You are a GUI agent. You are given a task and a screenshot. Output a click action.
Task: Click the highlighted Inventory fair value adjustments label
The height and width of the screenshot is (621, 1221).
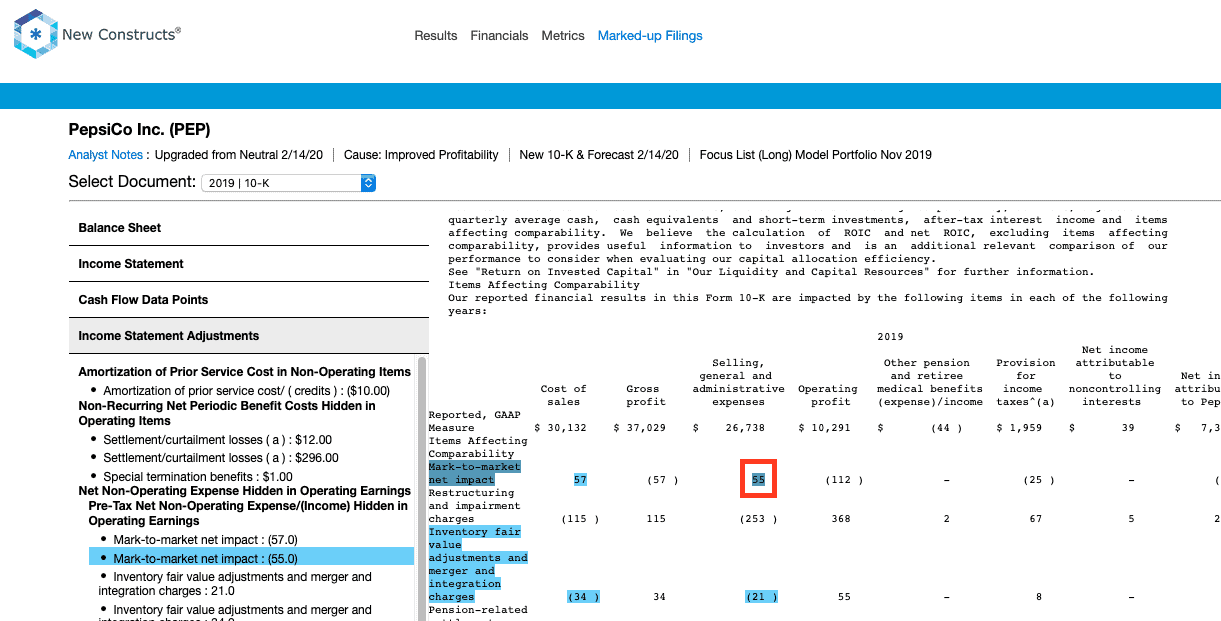[x=477, y=564]
